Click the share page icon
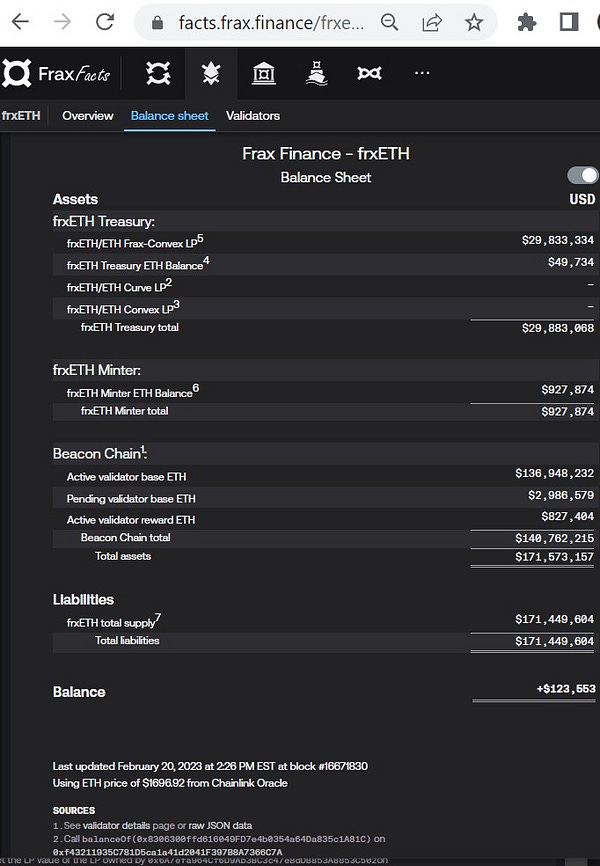 click(432, 22)
